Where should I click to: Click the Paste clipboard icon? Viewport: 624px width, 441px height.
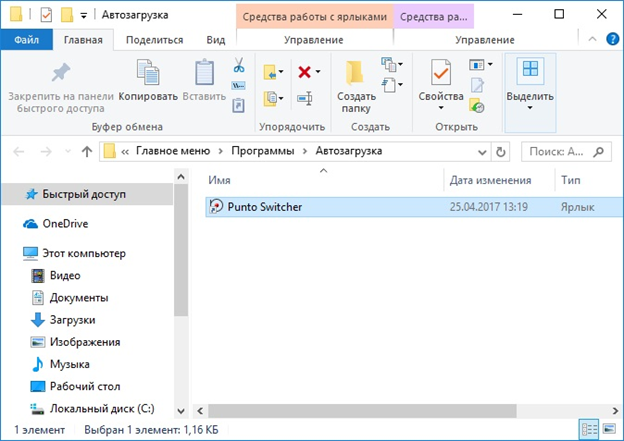click(x=204, y=72)
